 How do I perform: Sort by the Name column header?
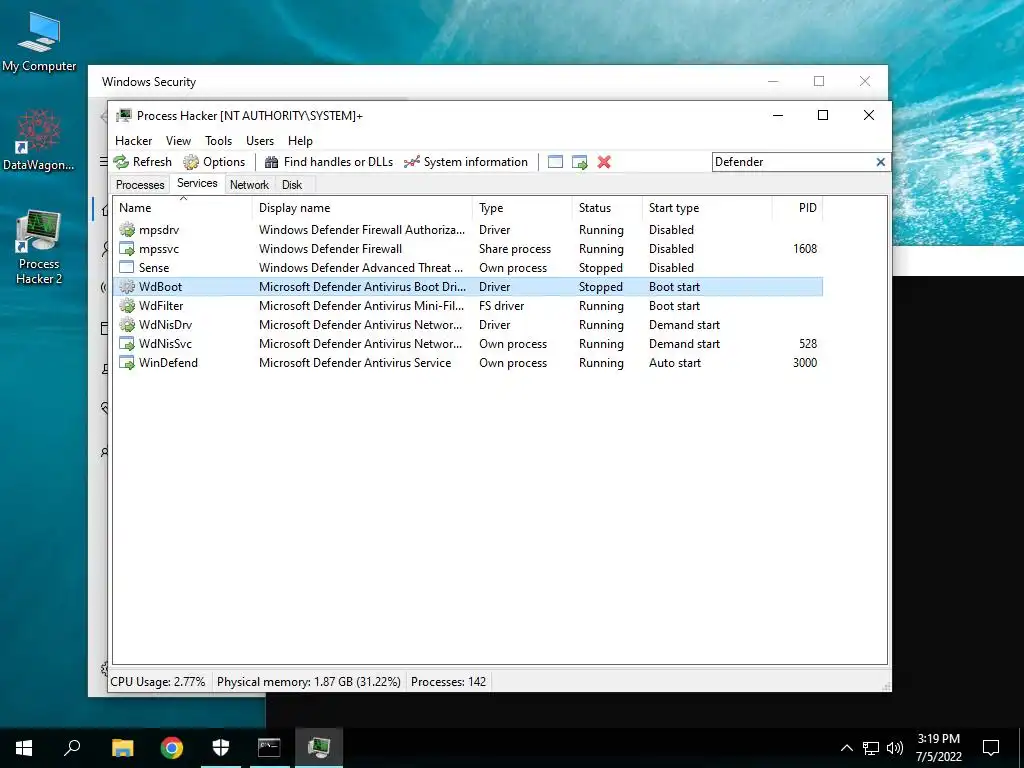point(182,208)
